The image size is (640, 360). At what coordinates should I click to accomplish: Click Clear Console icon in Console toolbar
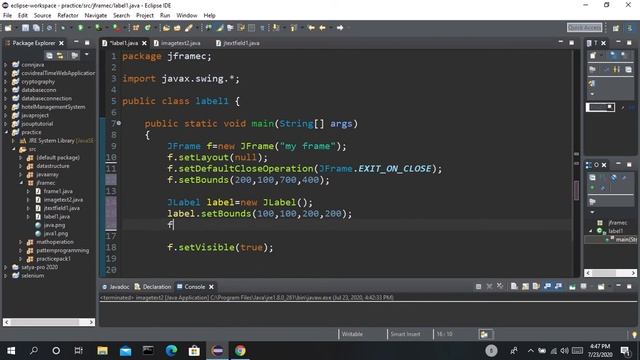[514, 287]
